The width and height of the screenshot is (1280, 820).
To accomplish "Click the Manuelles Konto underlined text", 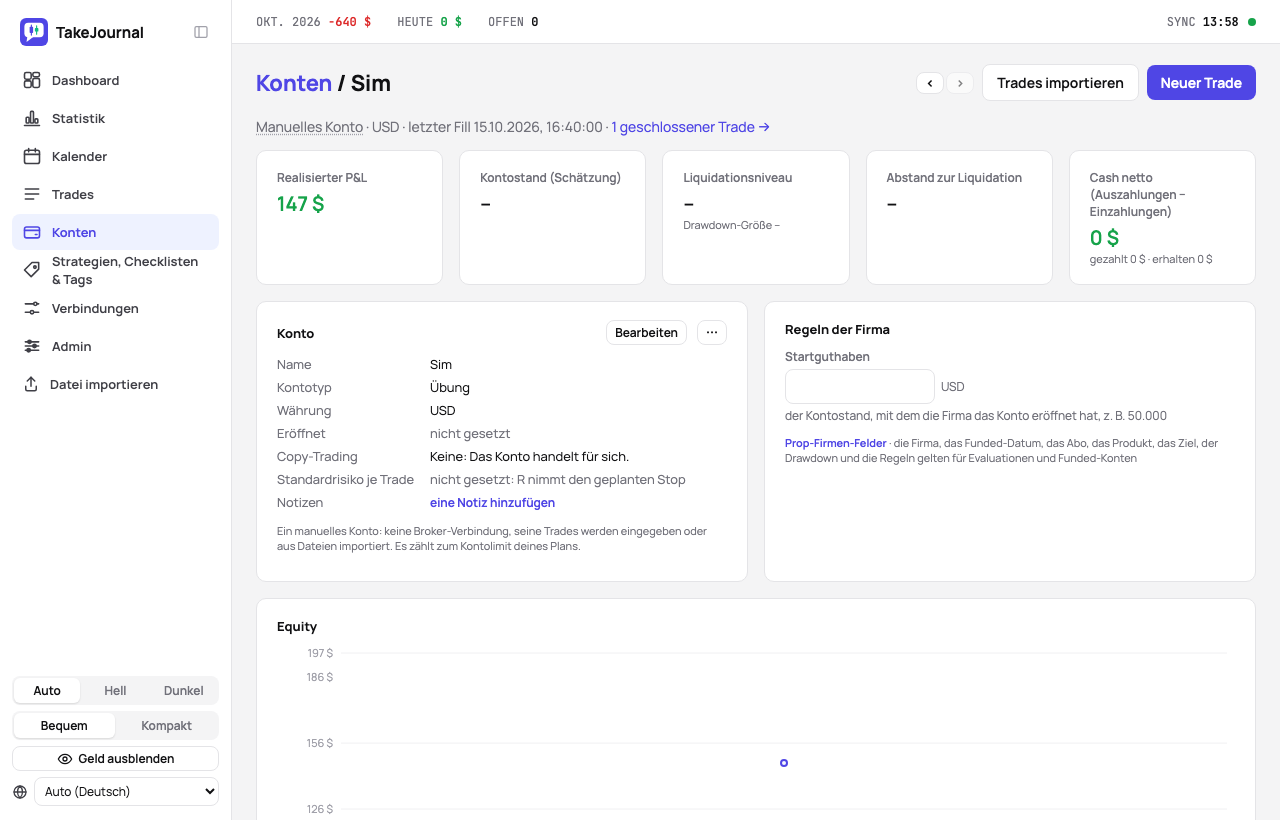I will click(x=309, y=127).
